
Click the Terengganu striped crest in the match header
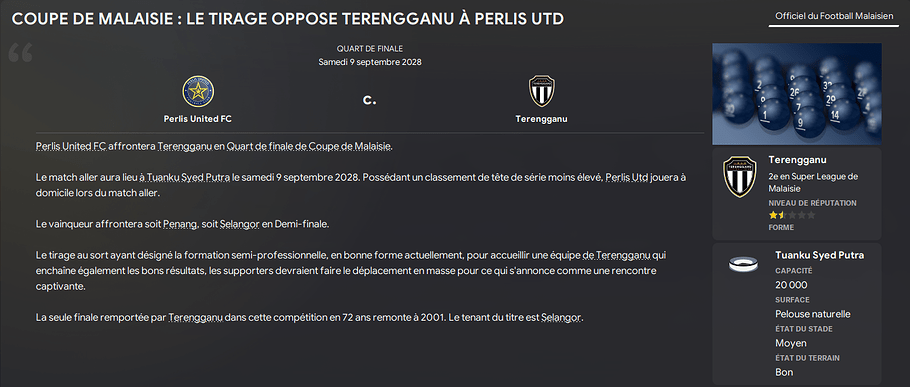[x=541, y=91]
